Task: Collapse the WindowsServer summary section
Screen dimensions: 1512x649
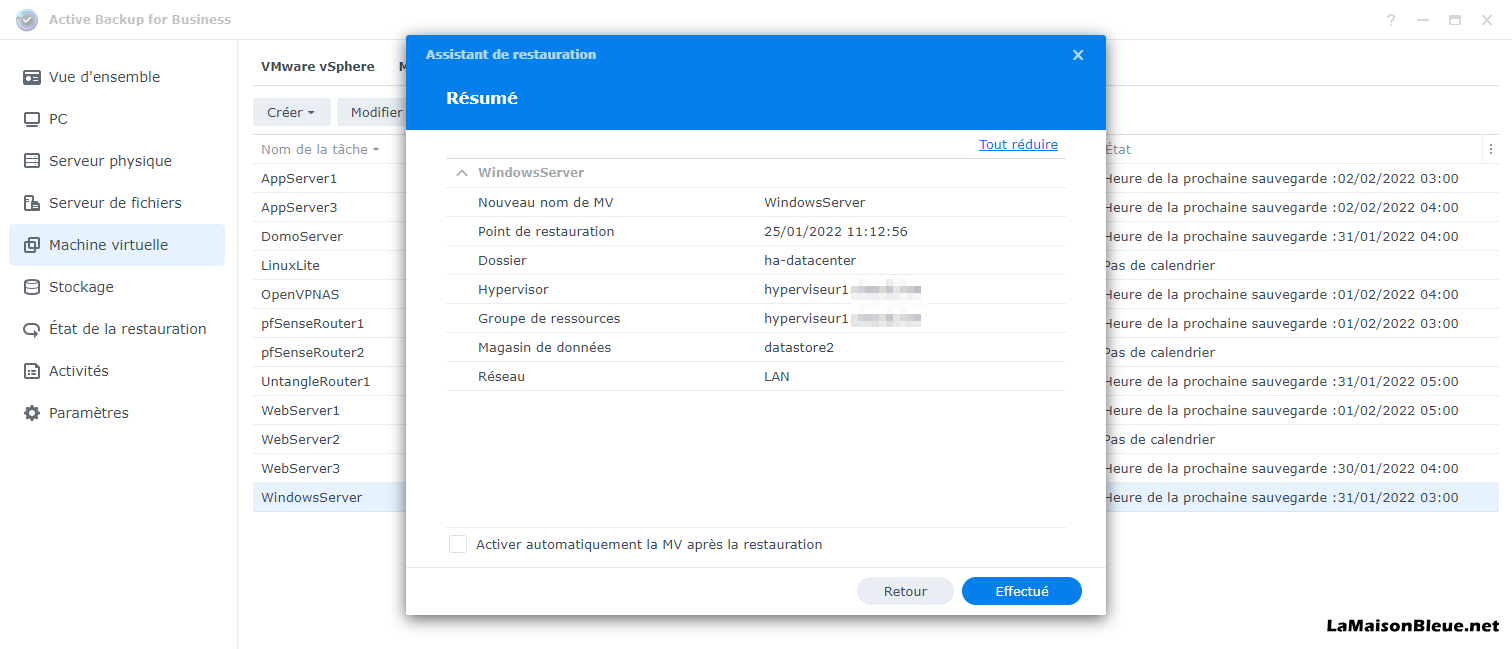Action: pyautogui.click(x=461, y=173)
